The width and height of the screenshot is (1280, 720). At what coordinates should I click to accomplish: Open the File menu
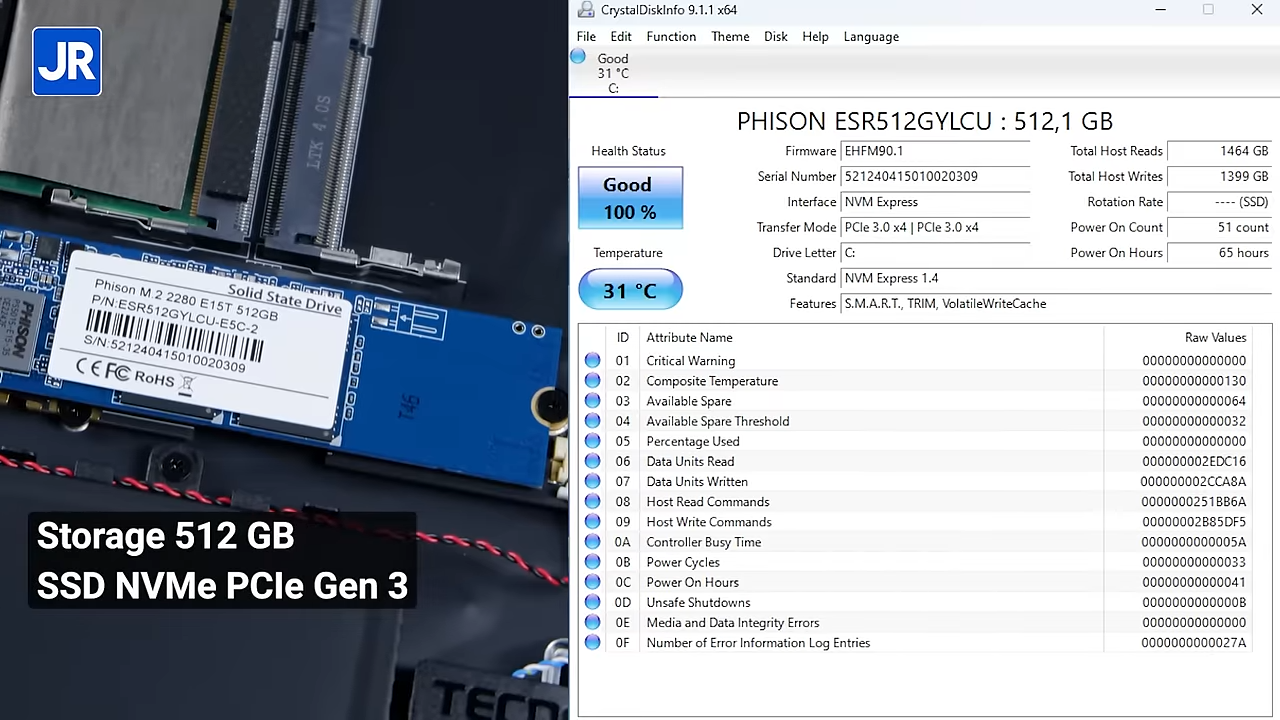(586, 37)
